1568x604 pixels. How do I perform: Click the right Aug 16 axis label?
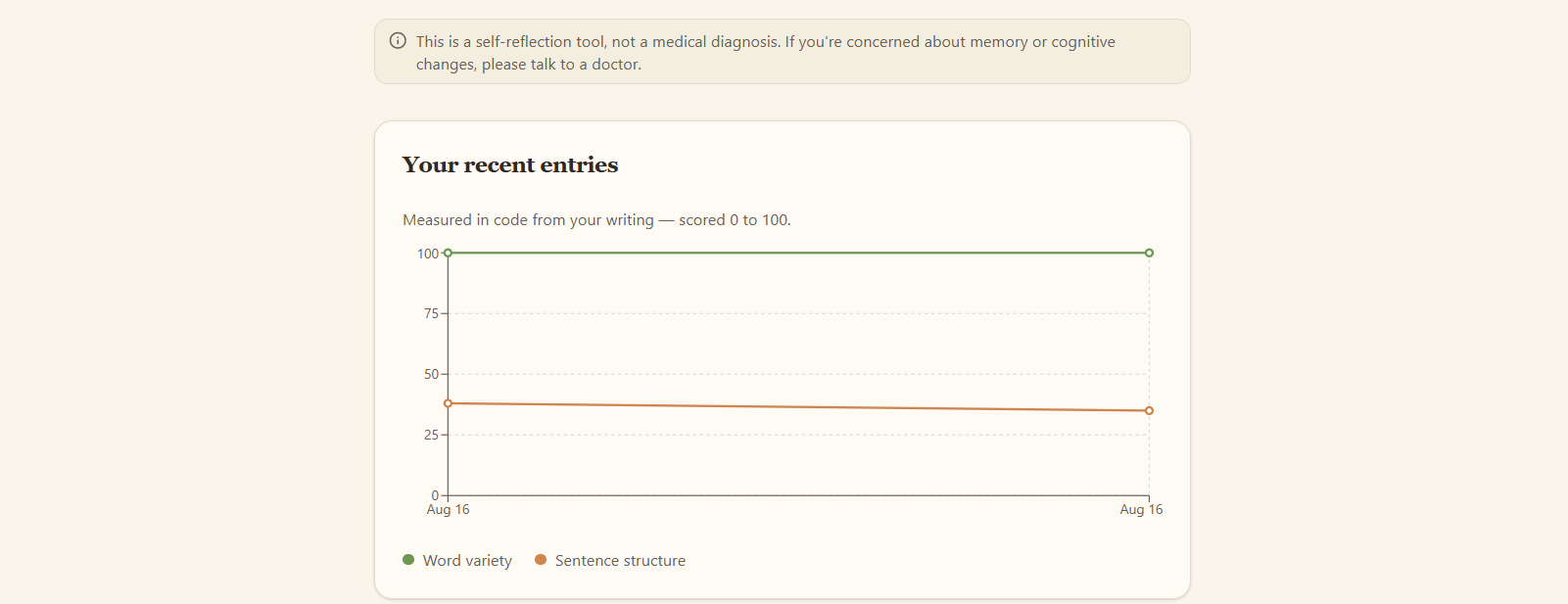[1141, 509]
